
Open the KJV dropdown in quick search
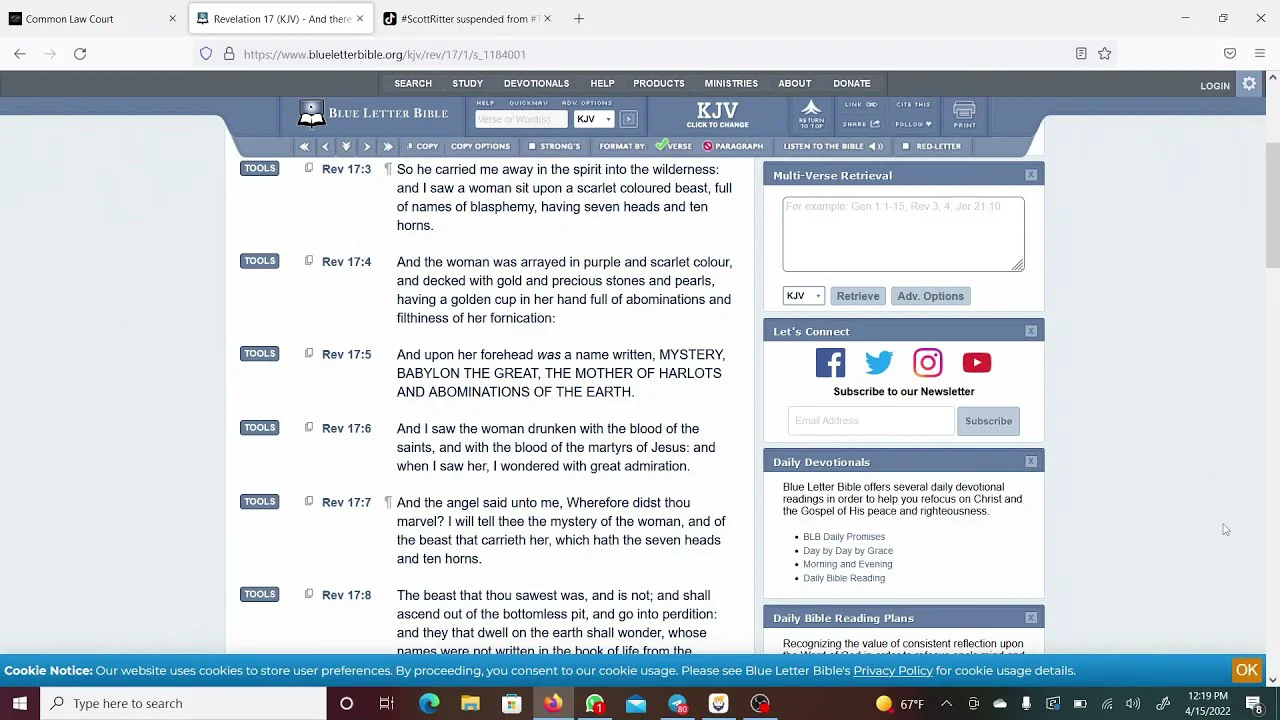(x=593, y=119)
